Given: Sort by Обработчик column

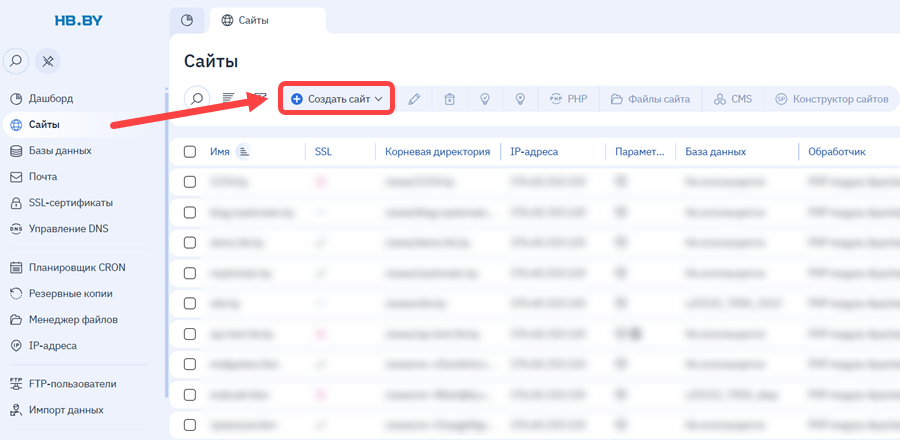Looking at the screenshot, I should [837, 152].
